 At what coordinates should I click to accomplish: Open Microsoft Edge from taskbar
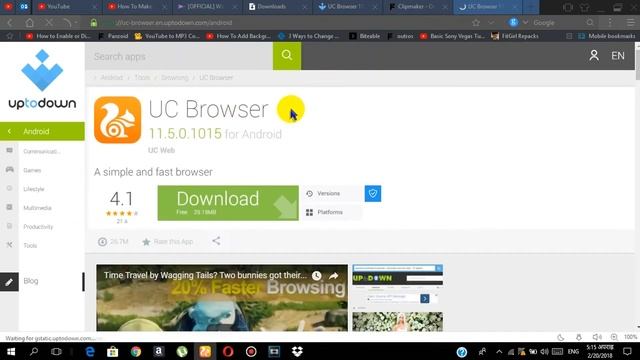90,351
